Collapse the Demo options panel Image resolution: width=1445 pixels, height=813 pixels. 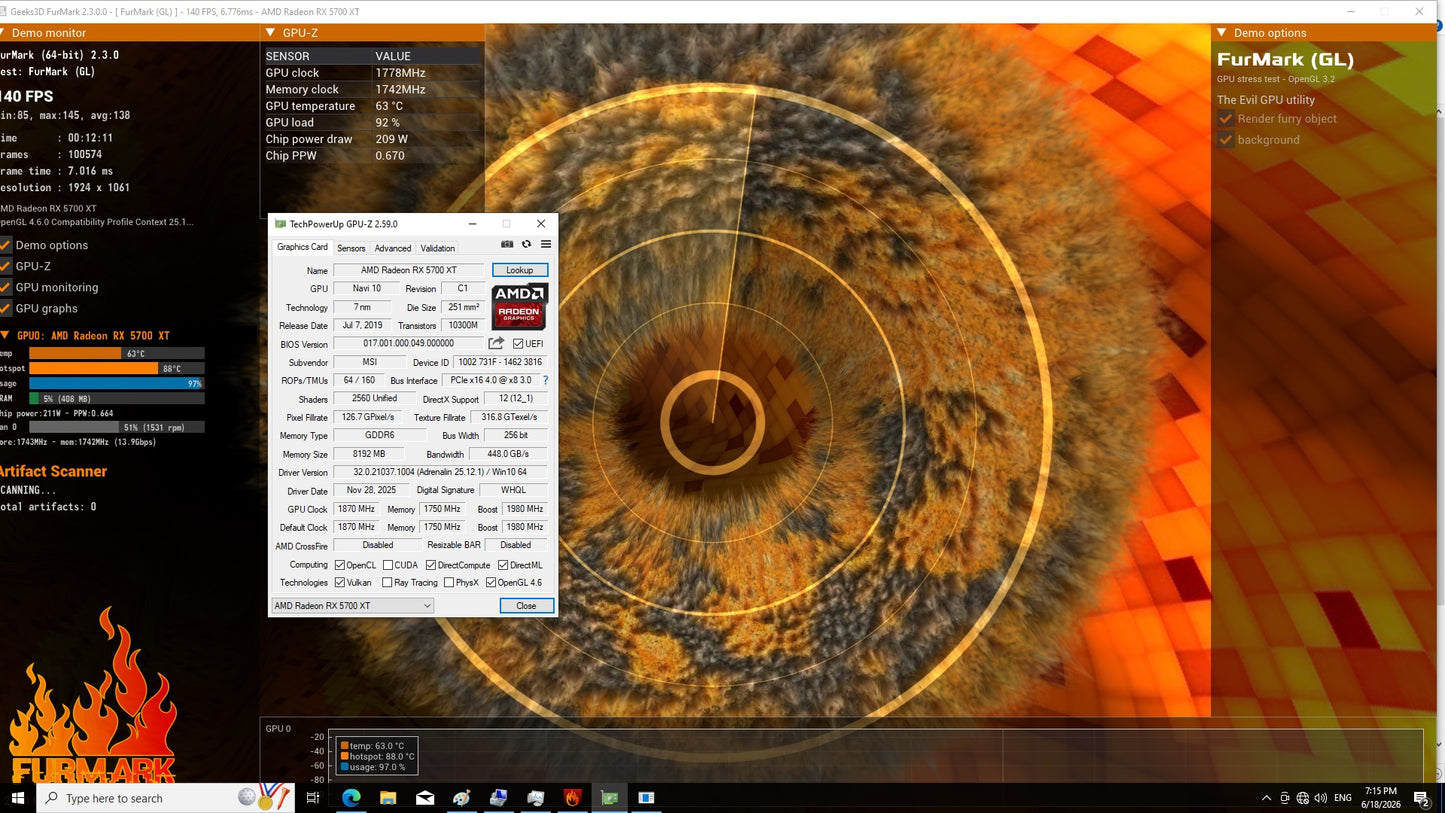pyautogui.click(x=1222, y=33)
